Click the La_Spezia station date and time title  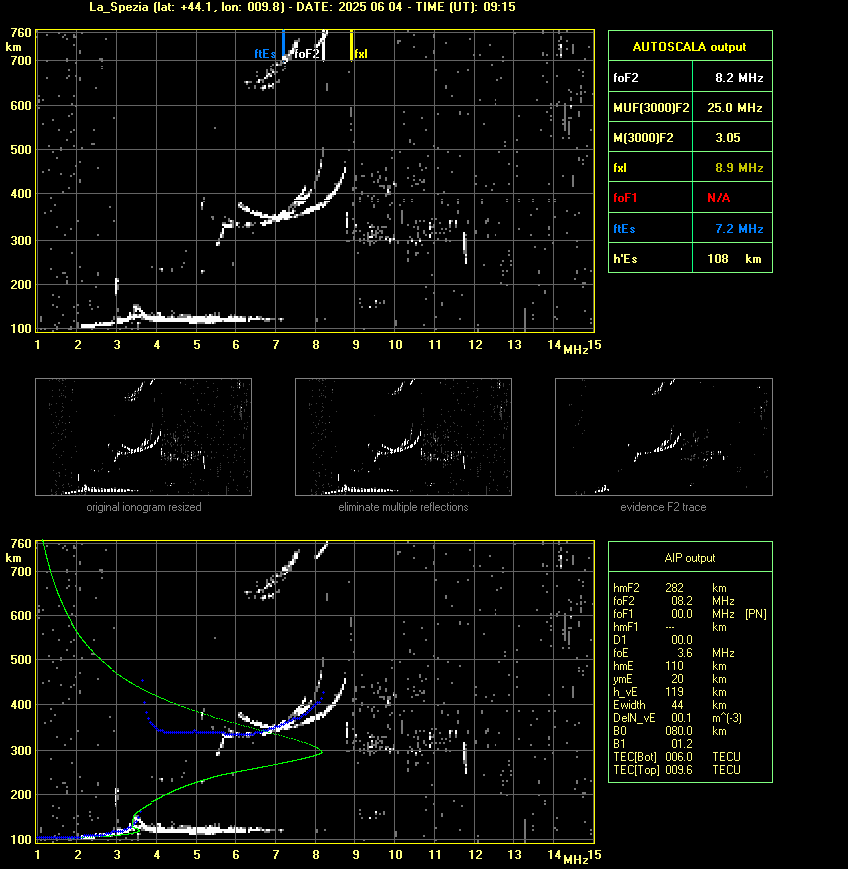coord(302,7)
